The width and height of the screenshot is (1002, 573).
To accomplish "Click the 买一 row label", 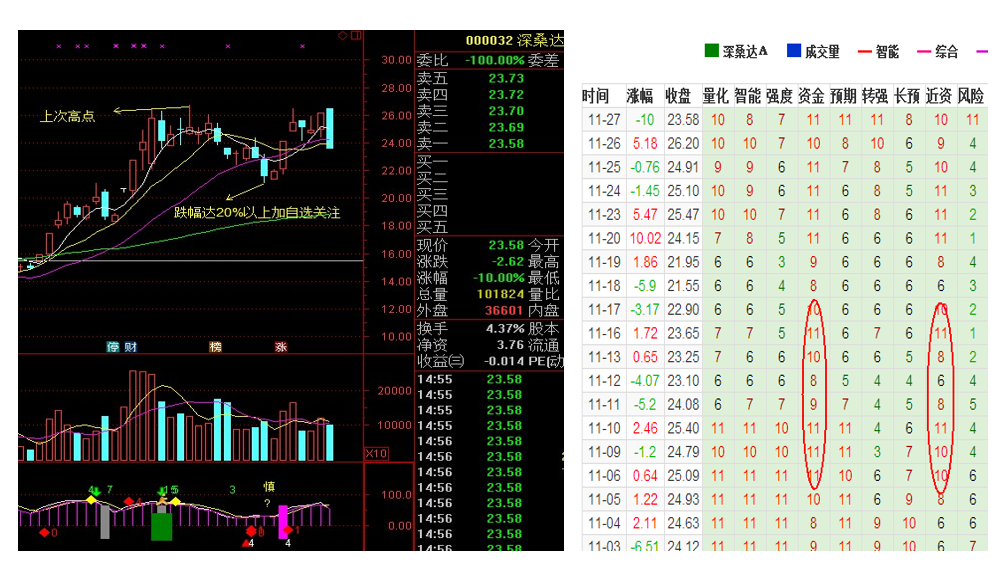I will [x=433, y=162].
